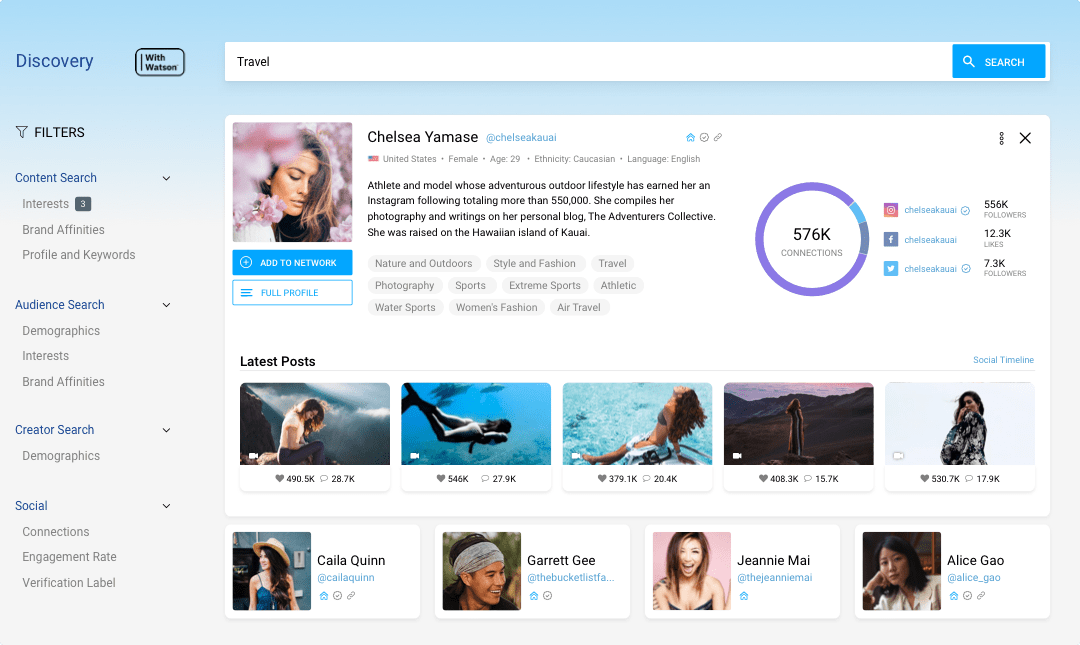
Task: Click the house icon beside @chelseakauai
Action: (690, 137)
